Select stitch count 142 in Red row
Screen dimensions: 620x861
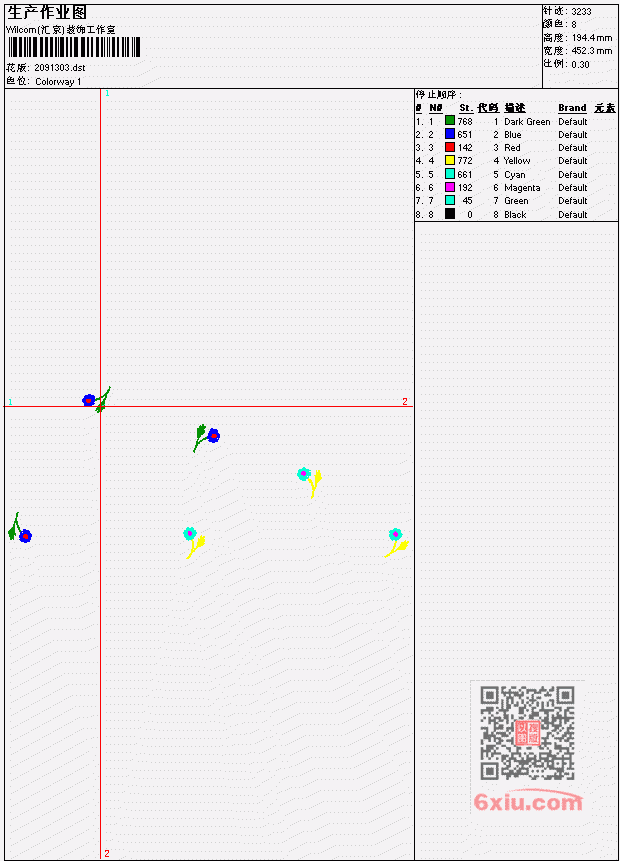click(x=465, y=148)
